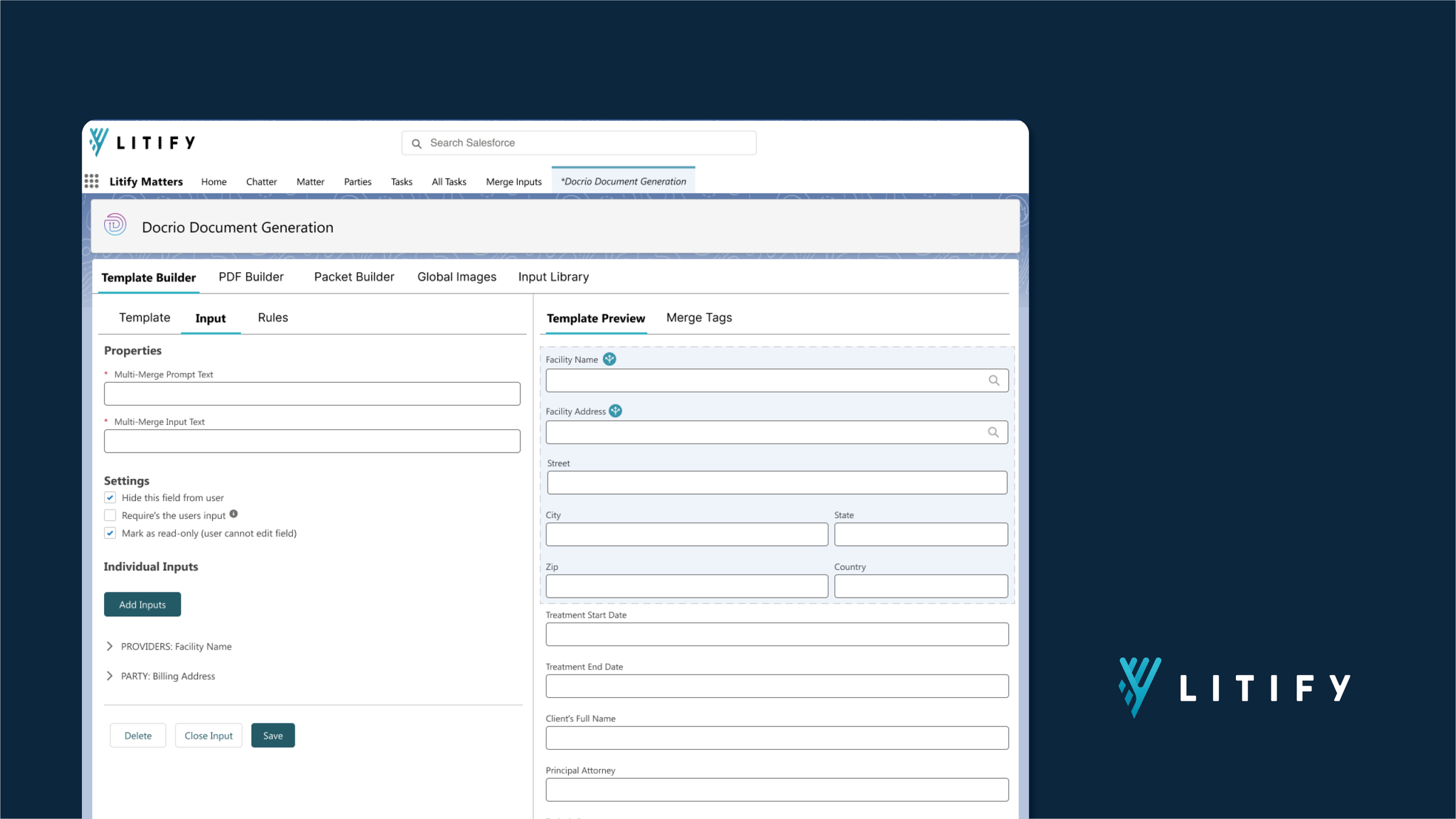
Task: Select the Template Builder tab
Action: point(149,278)
